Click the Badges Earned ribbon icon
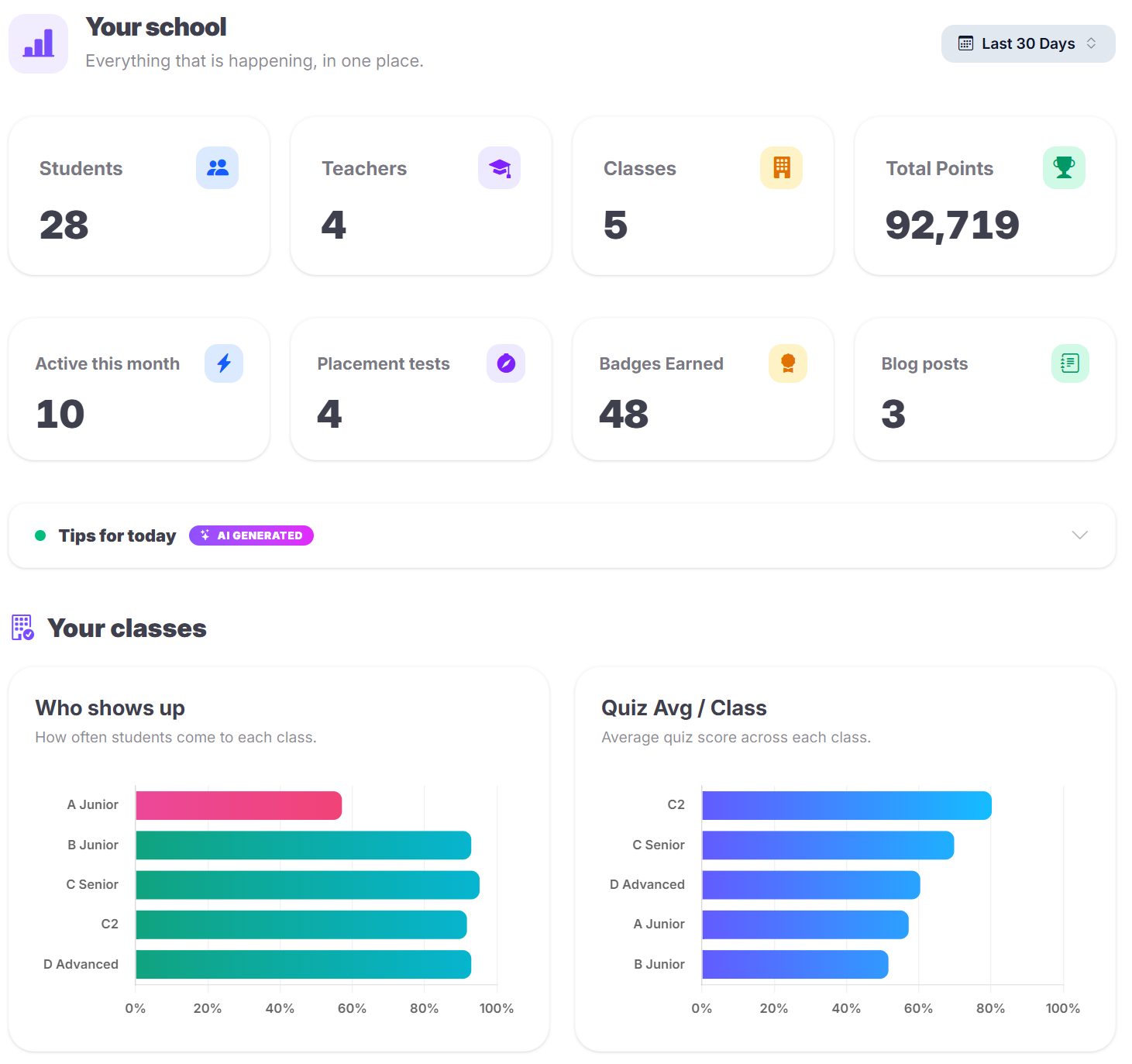 [788, 363]
